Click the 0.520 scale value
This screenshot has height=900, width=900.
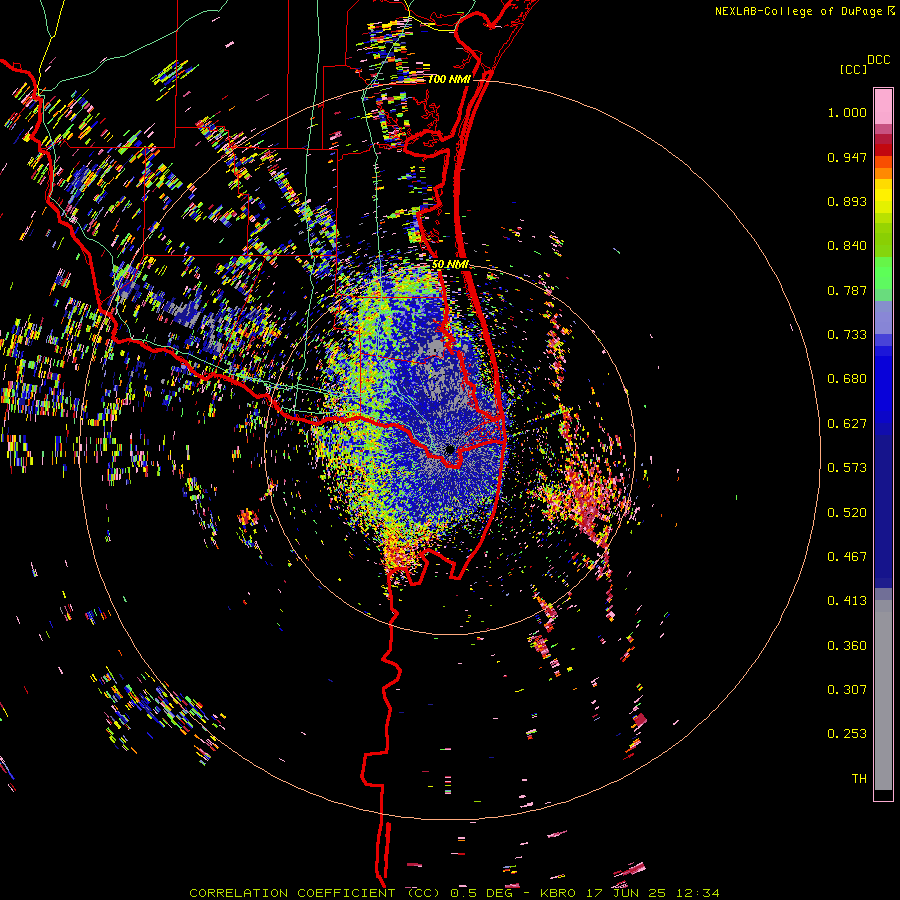coord(847,513)
